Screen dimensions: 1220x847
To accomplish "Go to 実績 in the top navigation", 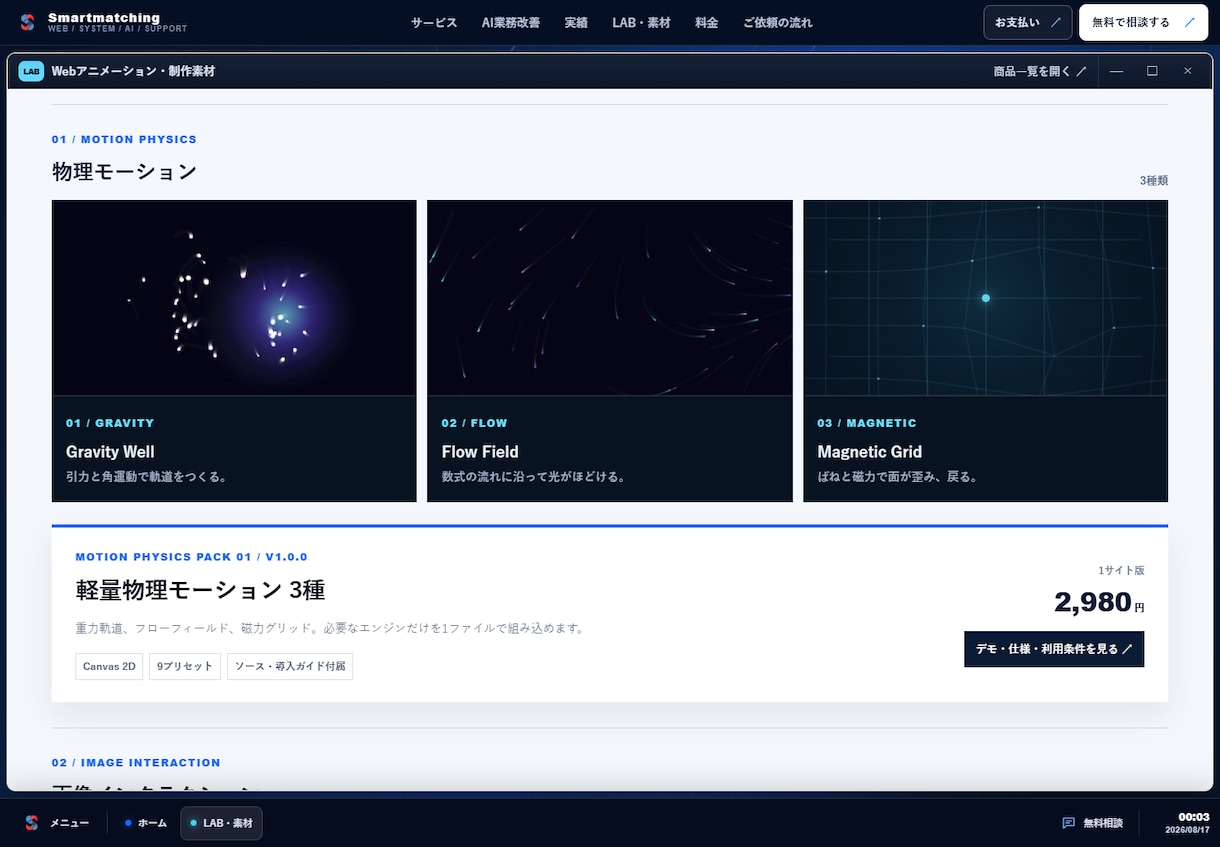I will [576, 22].
